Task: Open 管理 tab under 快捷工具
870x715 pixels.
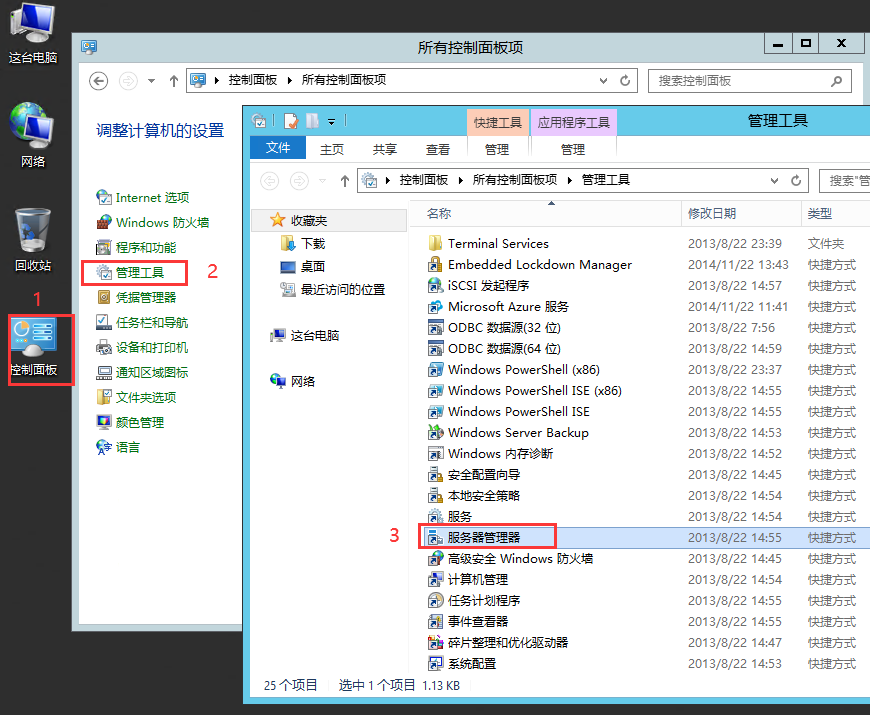Action: pyautogui.click(x=497, y=149)
